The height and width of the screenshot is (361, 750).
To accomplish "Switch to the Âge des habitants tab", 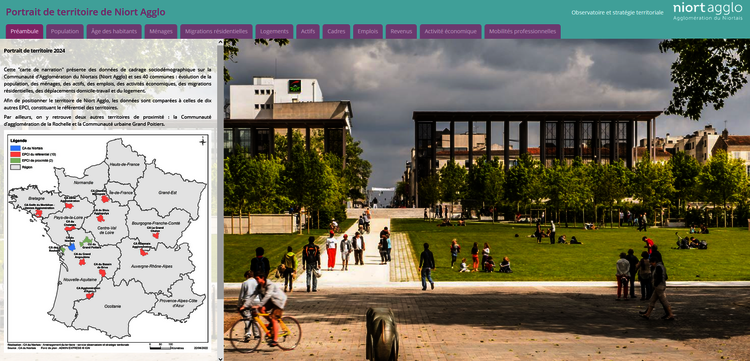I will click(114, 32).
